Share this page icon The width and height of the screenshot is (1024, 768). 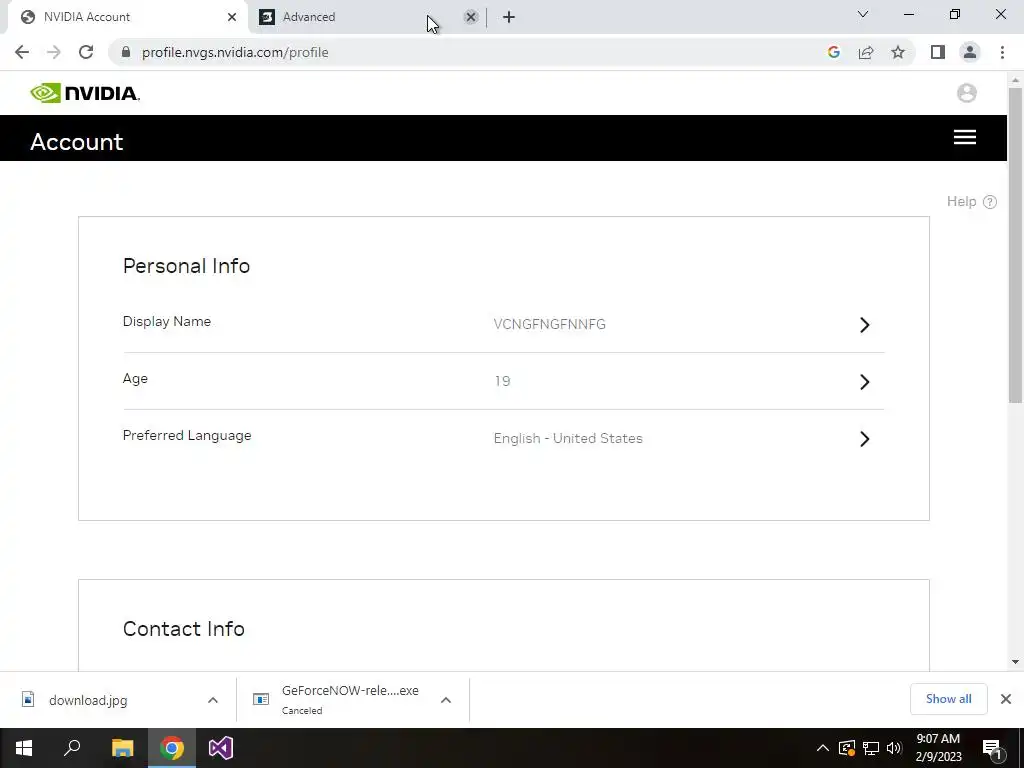[866, 52]
